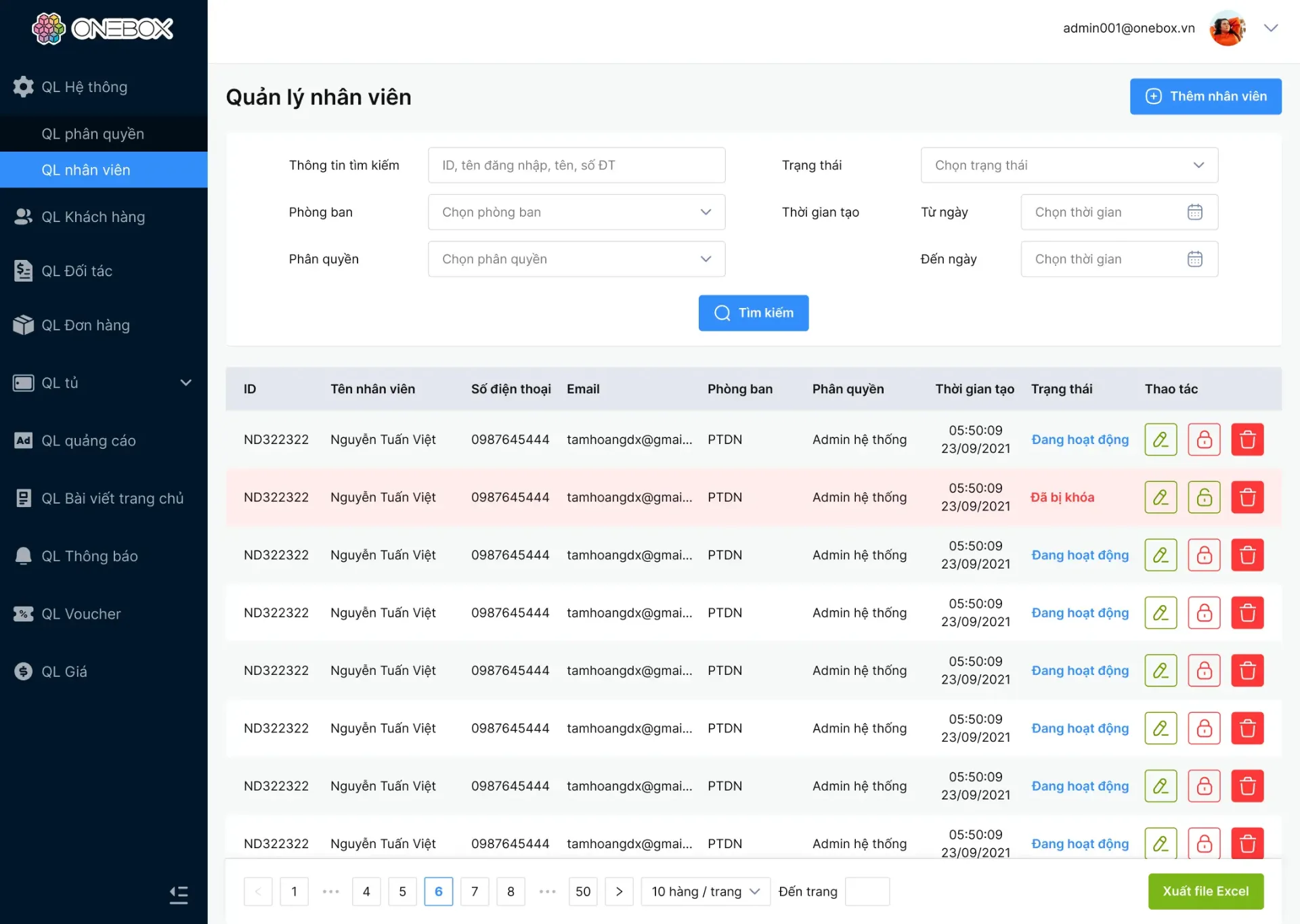This screenshot has width=1300, height=924.
Task: Open the Chọn trạng thái dropdown
Action: click(x=1068, y=165)
